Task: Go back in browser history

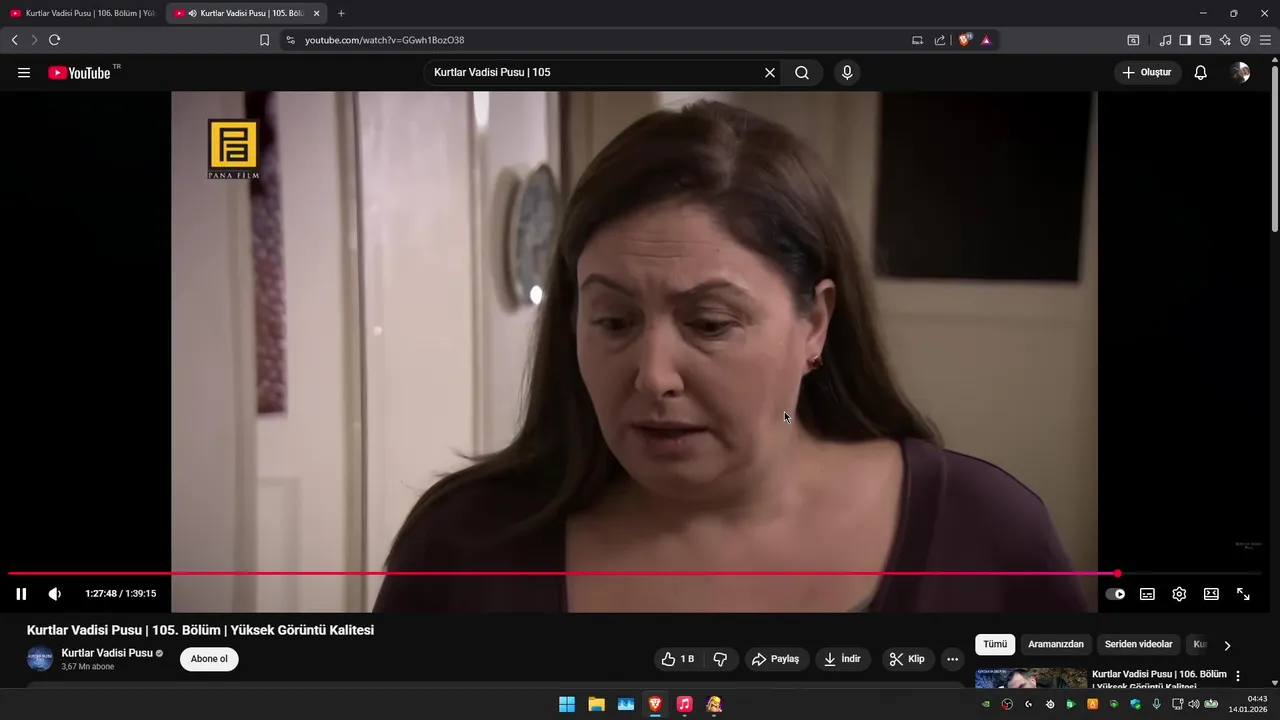Action: (14, 40)
